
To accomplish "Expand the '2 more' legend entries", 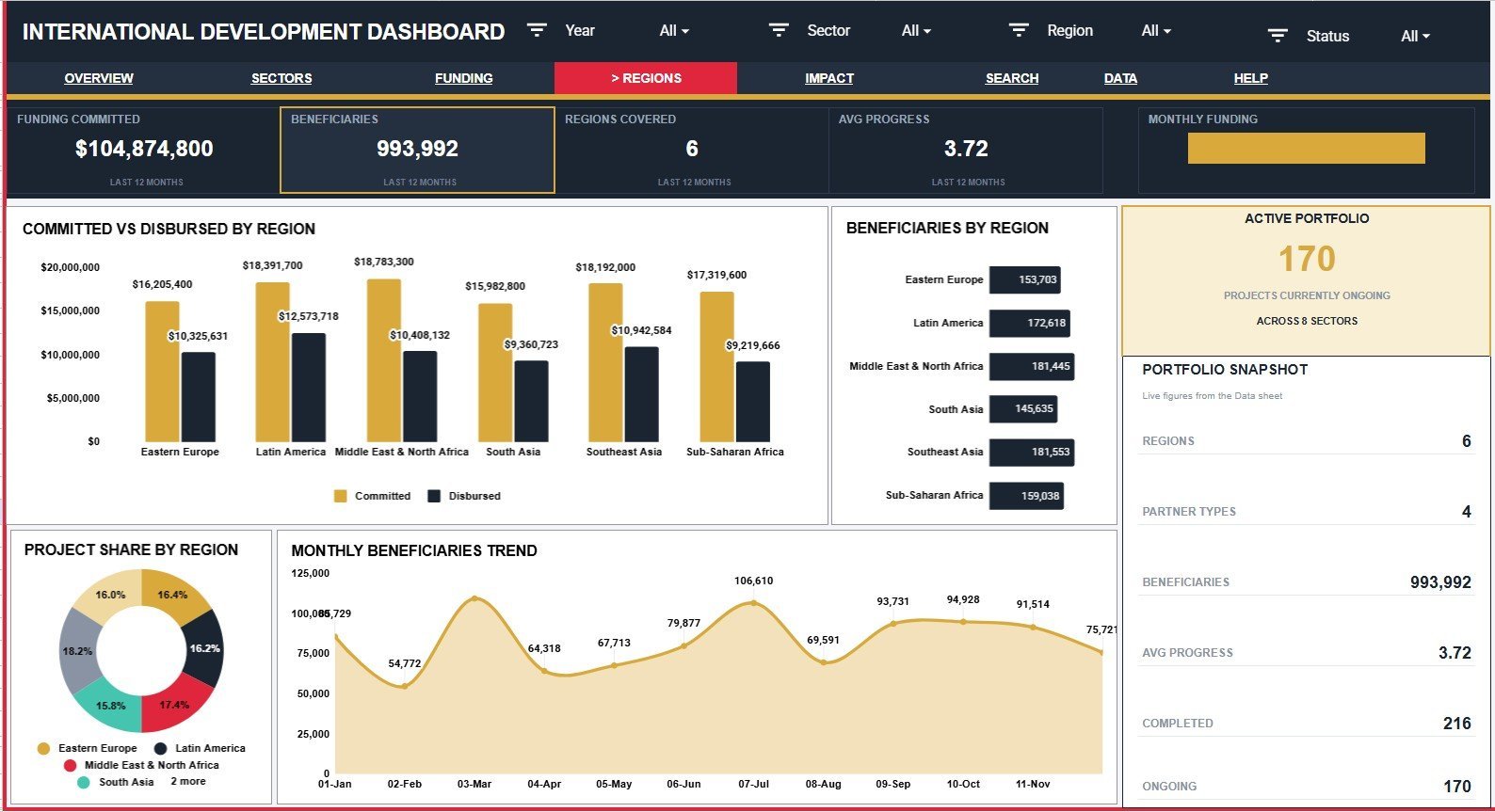I will (x=188, y=782).
